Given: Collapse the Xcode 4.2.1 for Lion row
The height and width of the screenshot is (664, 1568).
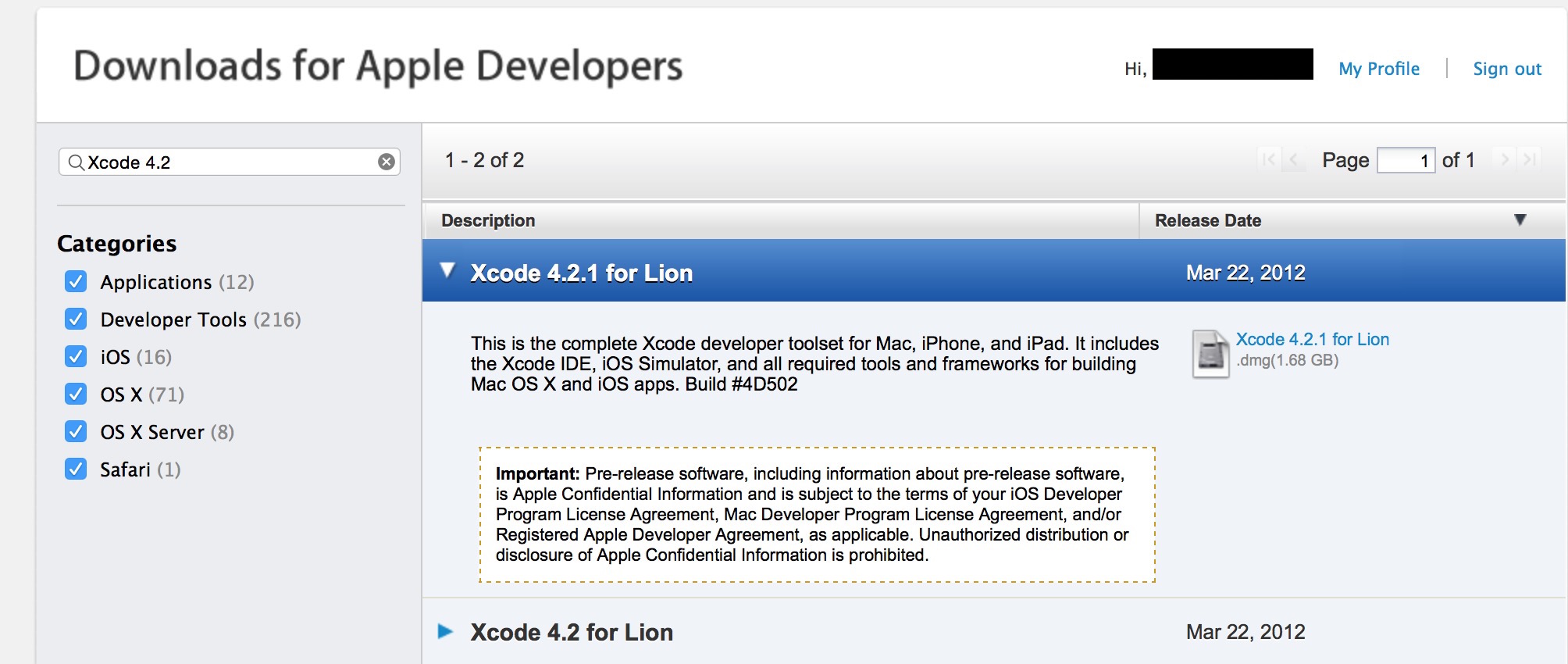Looking at the screenshot, I should click(447, 271).
